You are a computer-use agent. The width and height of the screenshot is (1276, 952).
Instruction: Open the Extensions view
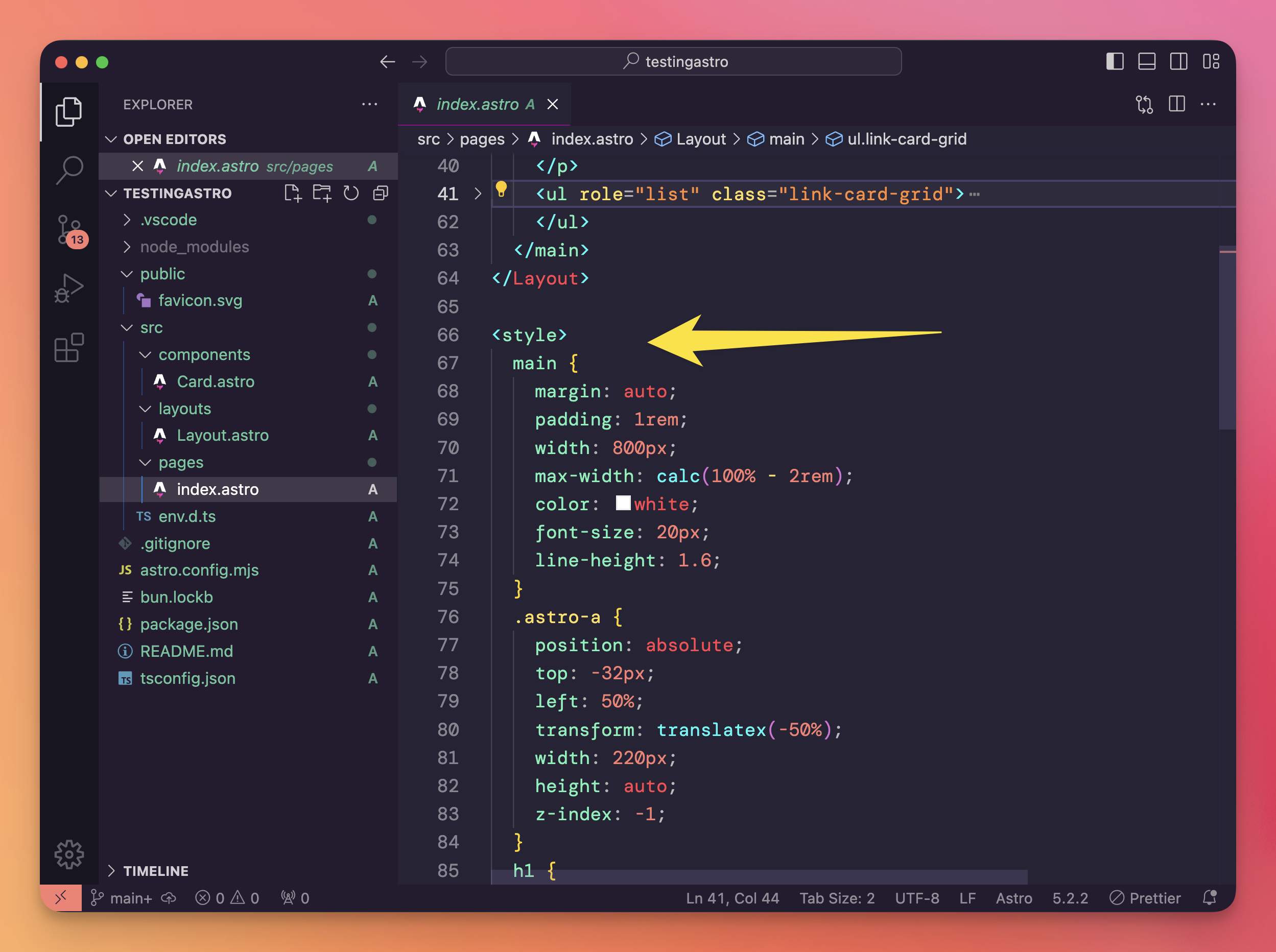(69, 347)
